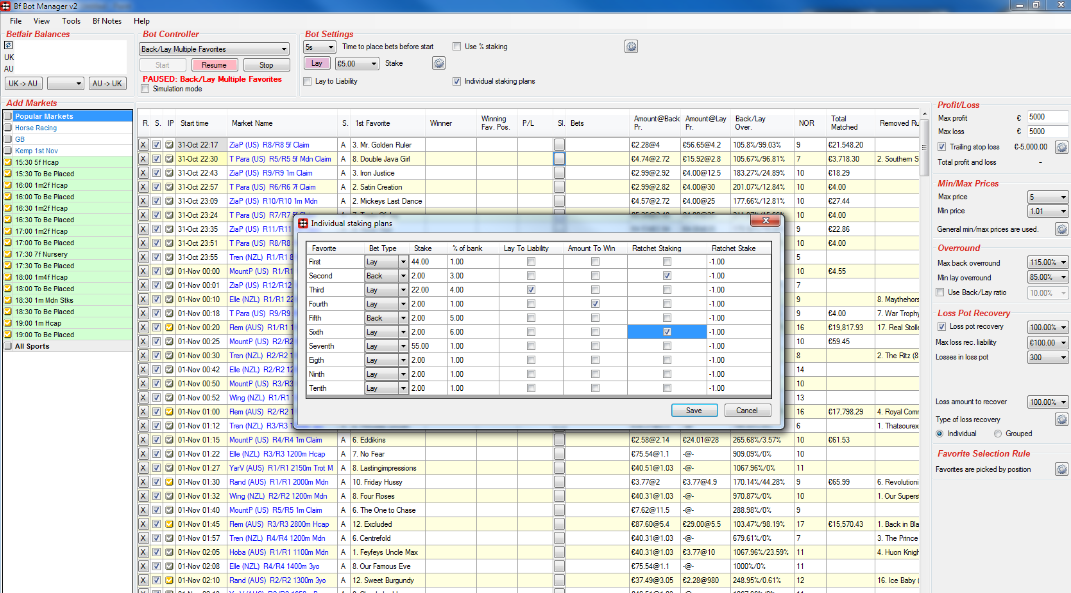Toggle Lay to Liability checkbox in Bot Settings

(x=307, y=81)
